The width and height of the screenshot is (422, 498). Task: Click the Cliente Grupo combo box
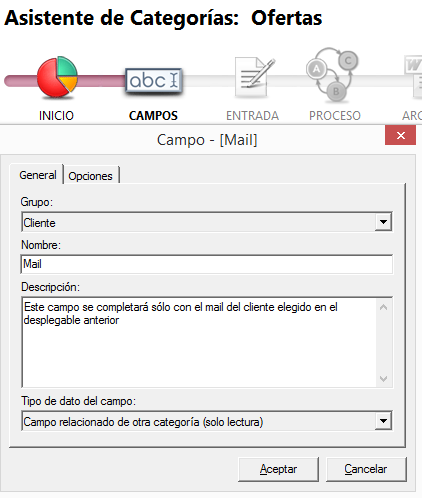[207, 222]
